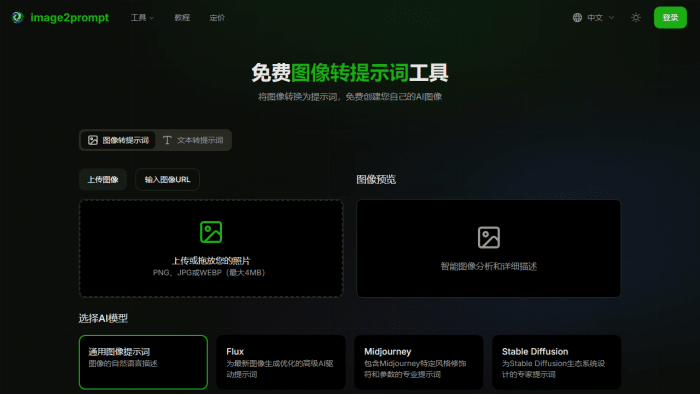Click the picture icon in 图像转提示词 tab
The image size is (700, 394).
click(93, 140)
